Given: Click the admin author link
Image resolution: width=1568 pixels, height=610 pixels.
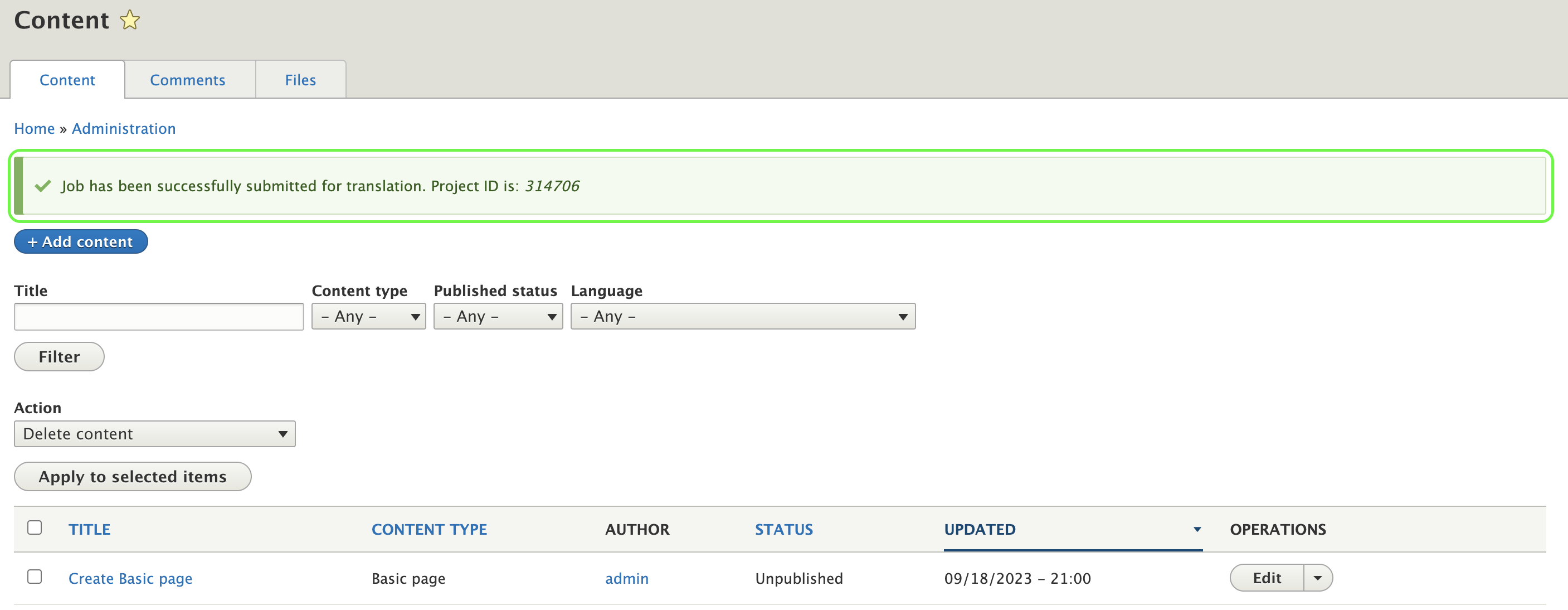Looking at the screenshot, I should 626,578.
